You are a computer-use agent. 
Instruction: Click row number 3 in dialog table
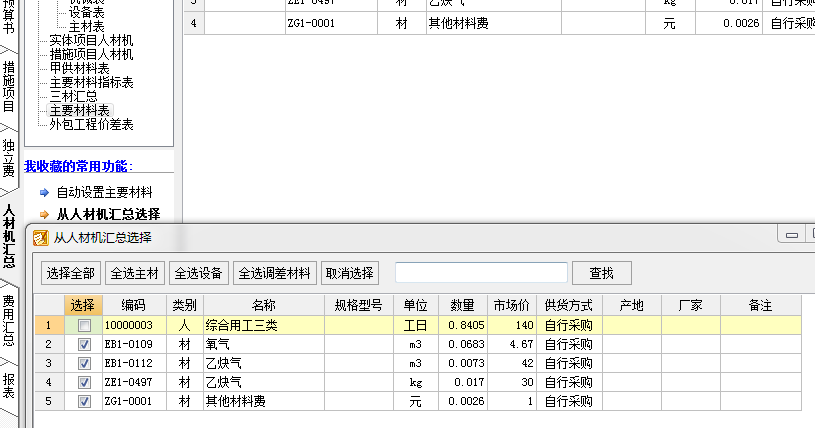point(49,363)
